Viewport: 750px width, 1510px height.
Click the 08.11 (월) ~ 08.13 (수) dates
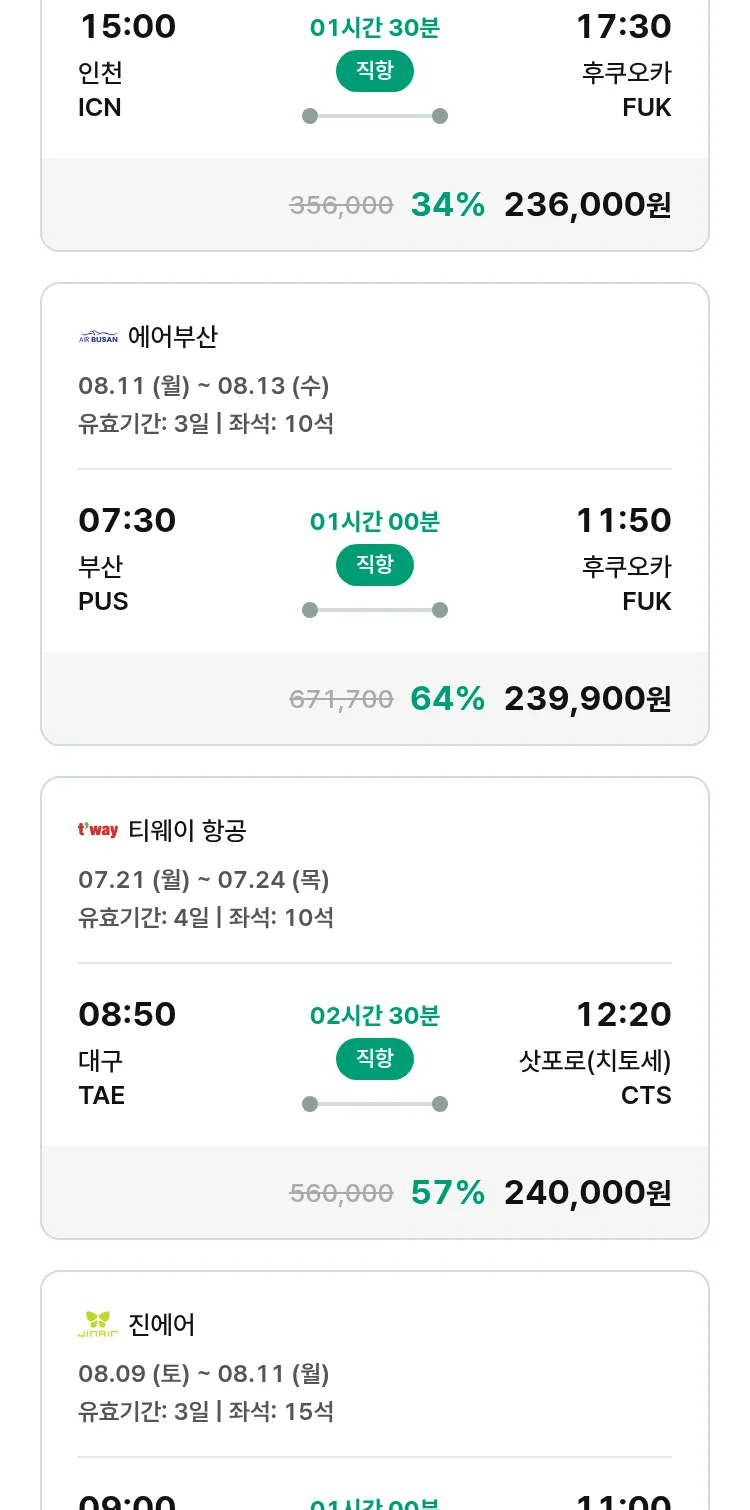204,386
